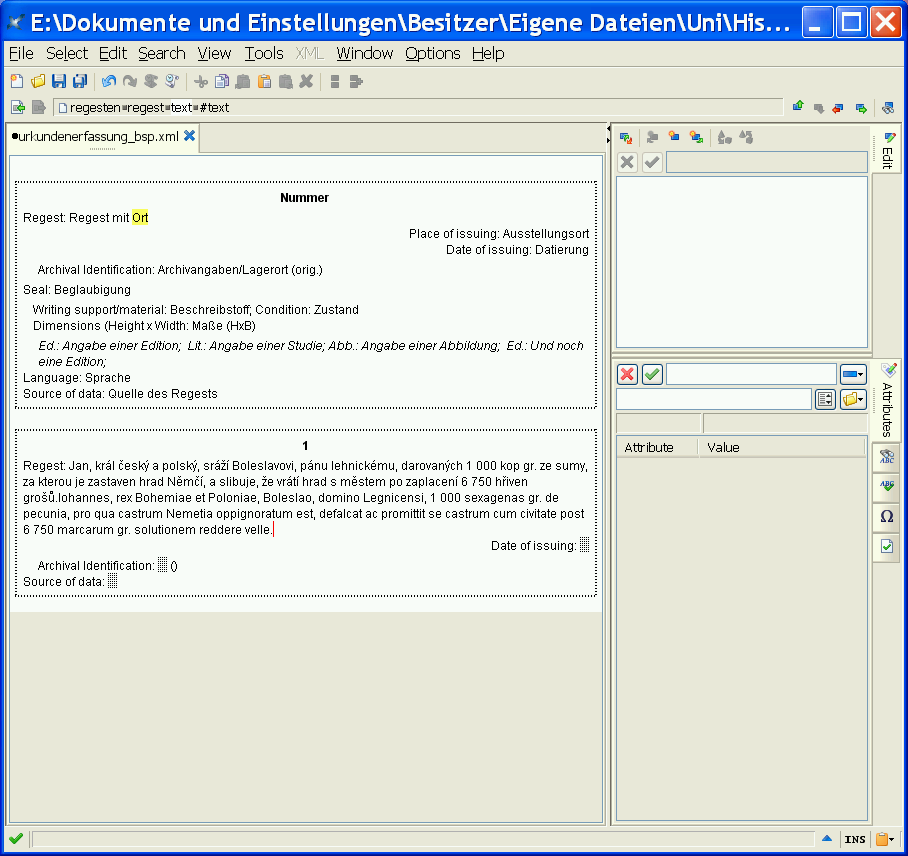Click the greyed node path forward icon
Viewport: 908px width, 856px height.
click(x=38, y=107)
